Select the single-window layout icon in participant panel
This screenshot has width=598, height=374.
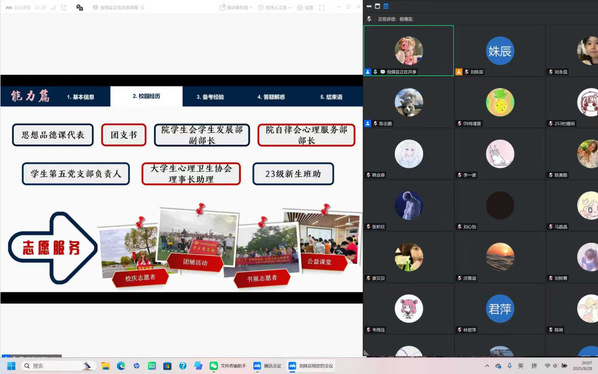click(377, 6)
